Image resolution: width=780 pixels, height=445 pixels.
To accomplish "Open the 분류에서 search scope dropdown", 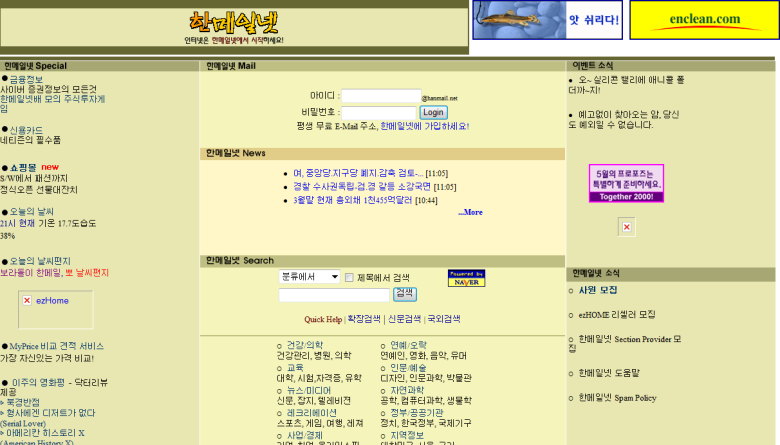I will coord(309,276).
